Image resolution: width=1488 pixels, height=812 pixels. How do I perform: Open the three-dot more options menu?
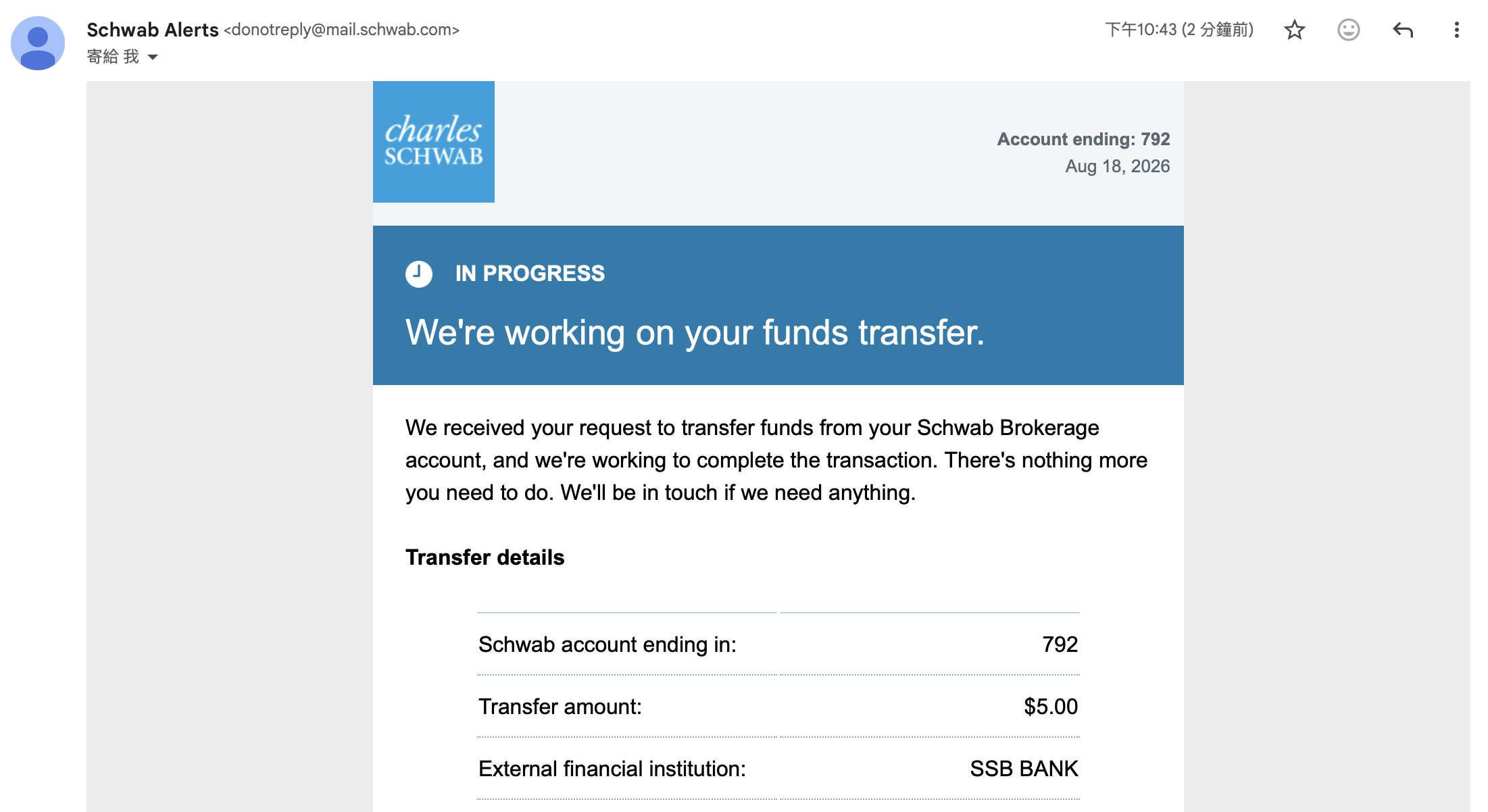1456,30
